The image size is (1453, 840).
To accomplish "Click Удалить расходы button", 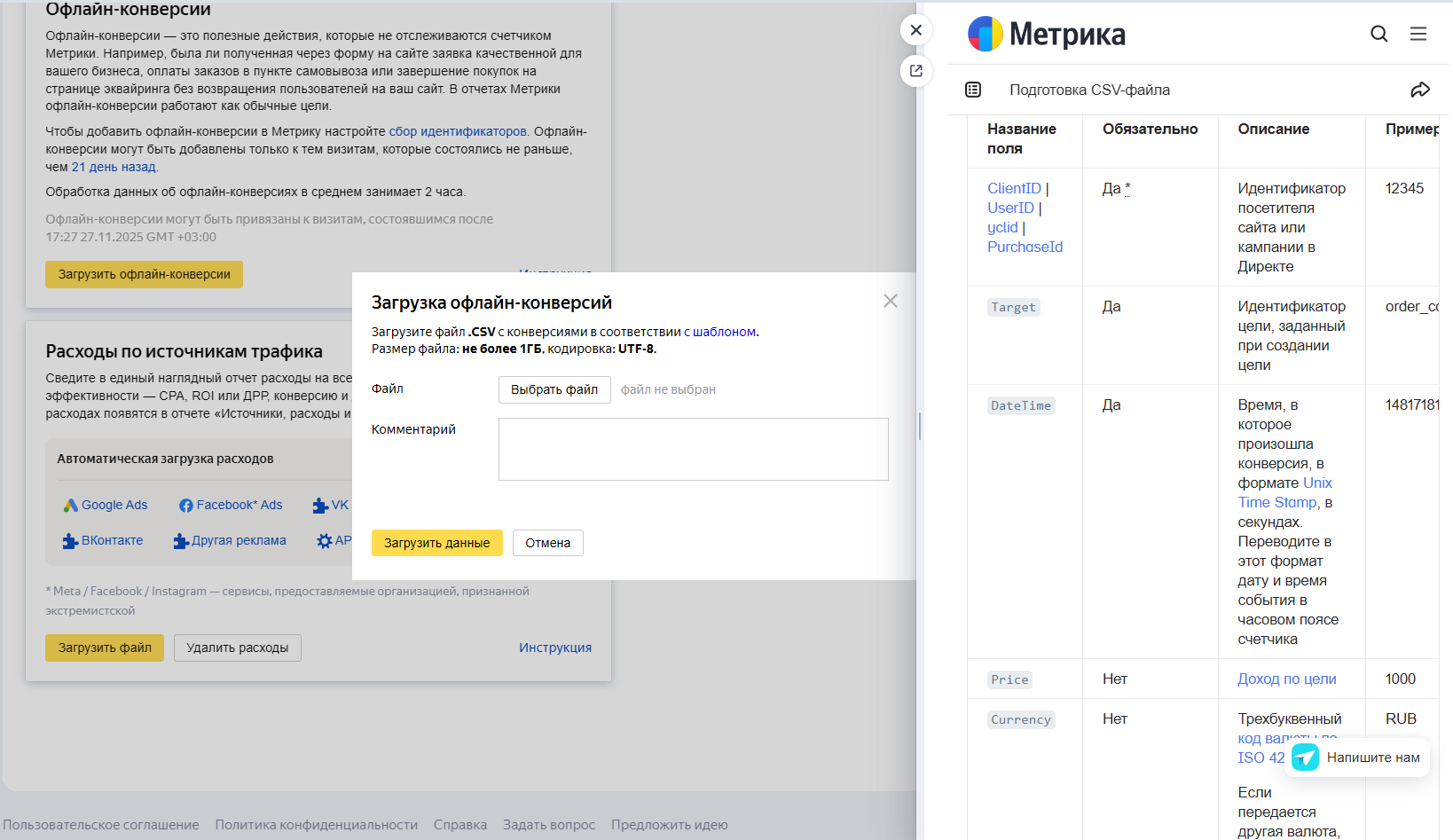I will [x=237, y=648].
